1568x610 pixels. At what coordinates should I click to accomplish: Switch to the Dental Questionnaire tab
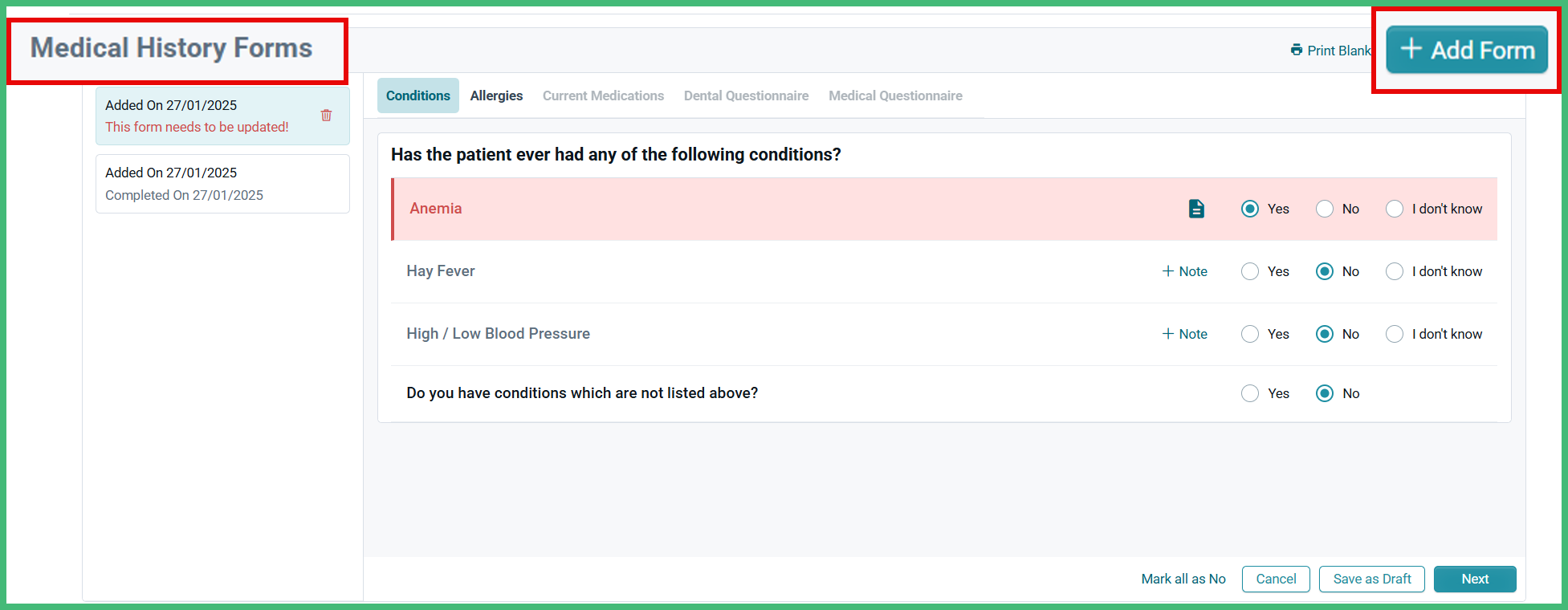pos(746,96)
